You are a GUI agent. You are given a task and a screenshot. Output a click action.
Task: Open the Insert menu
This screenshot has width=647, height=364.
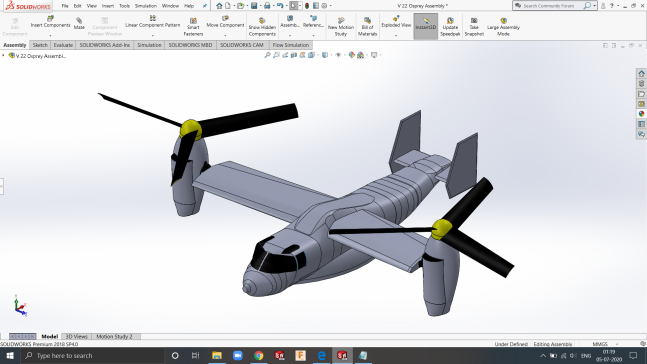click(108, 6)
